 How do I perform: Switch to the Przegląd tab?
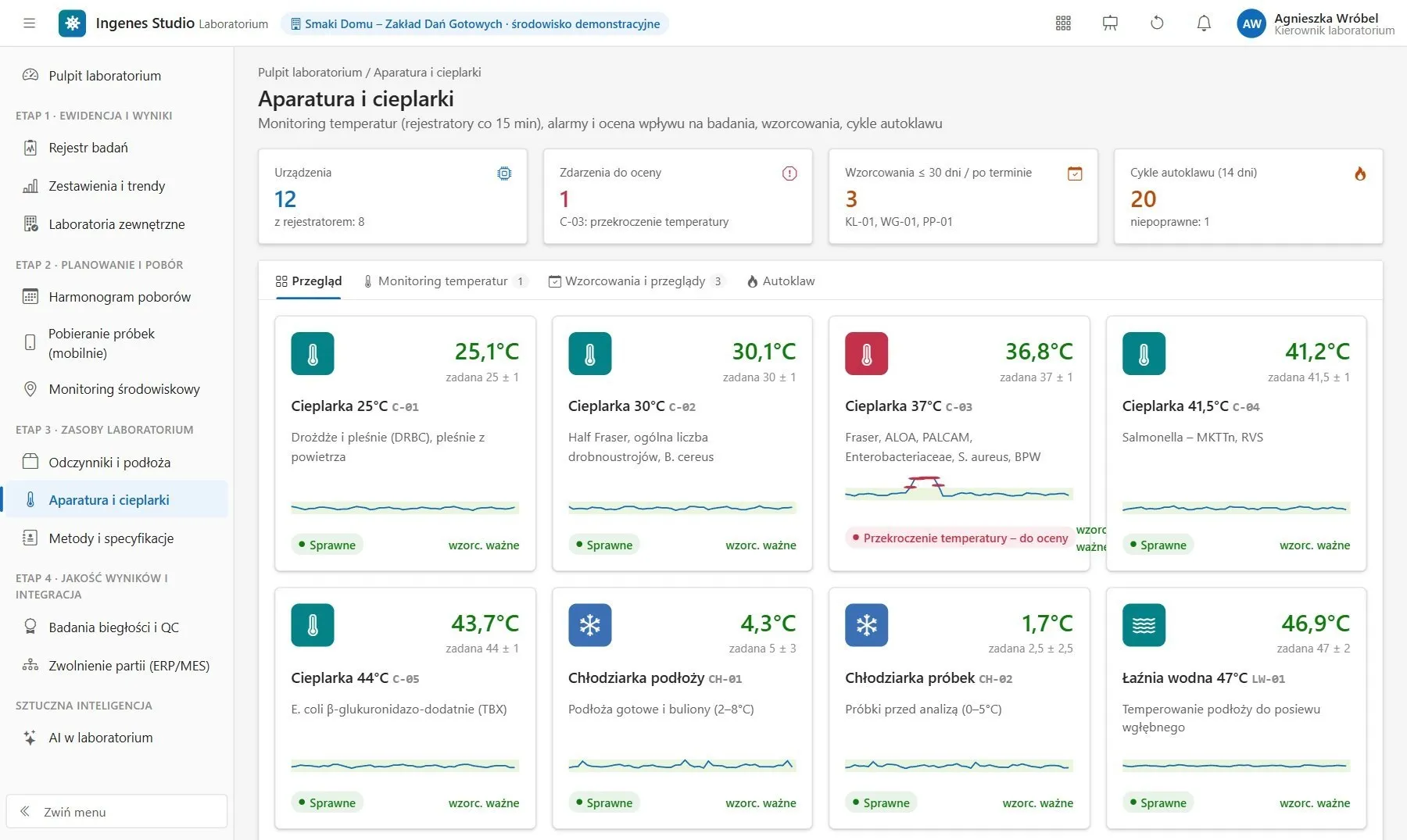pyautogui.click(x=308, y=281)
